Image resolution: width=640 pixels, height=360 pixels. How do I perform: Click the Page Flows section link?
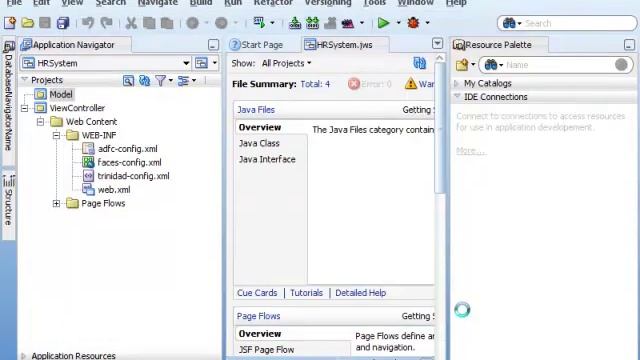click(x=258, y=316)
